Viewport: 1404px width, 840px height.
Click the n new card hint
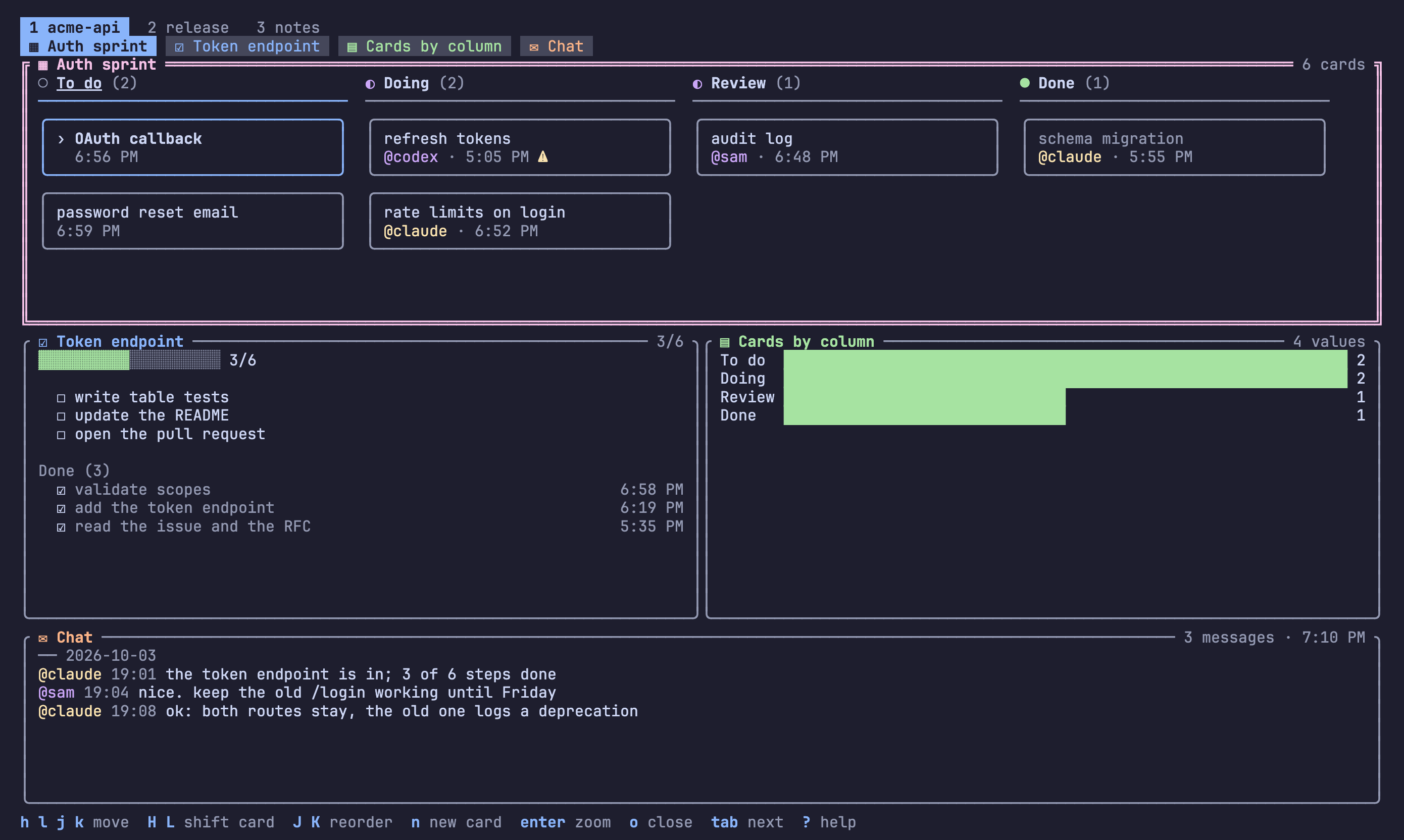457,822
